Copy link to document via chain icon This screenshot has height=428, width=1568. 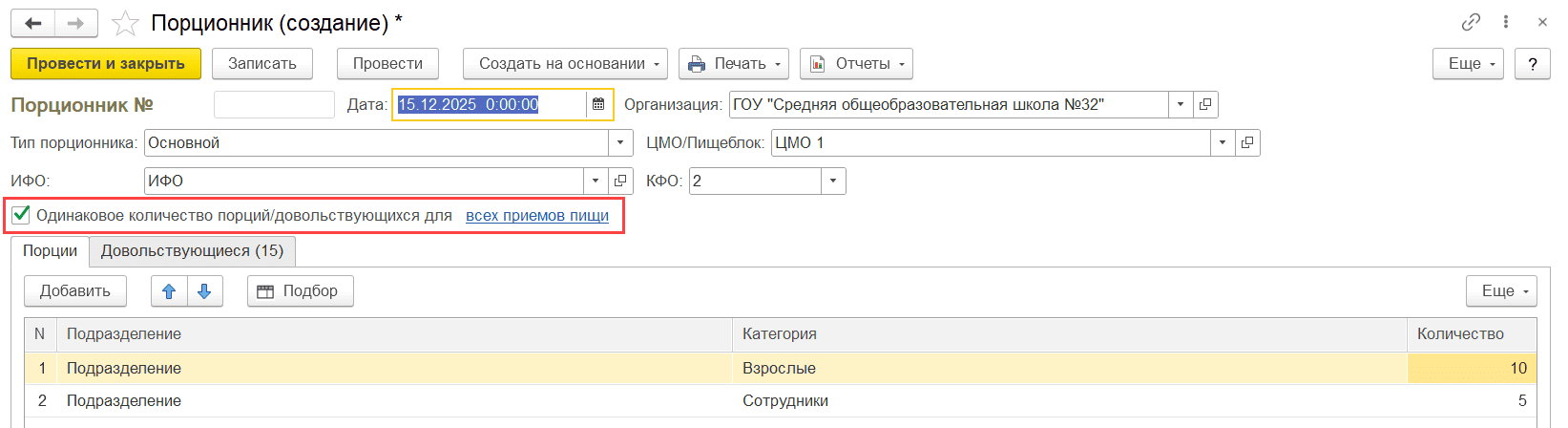tap(1471, 22)
